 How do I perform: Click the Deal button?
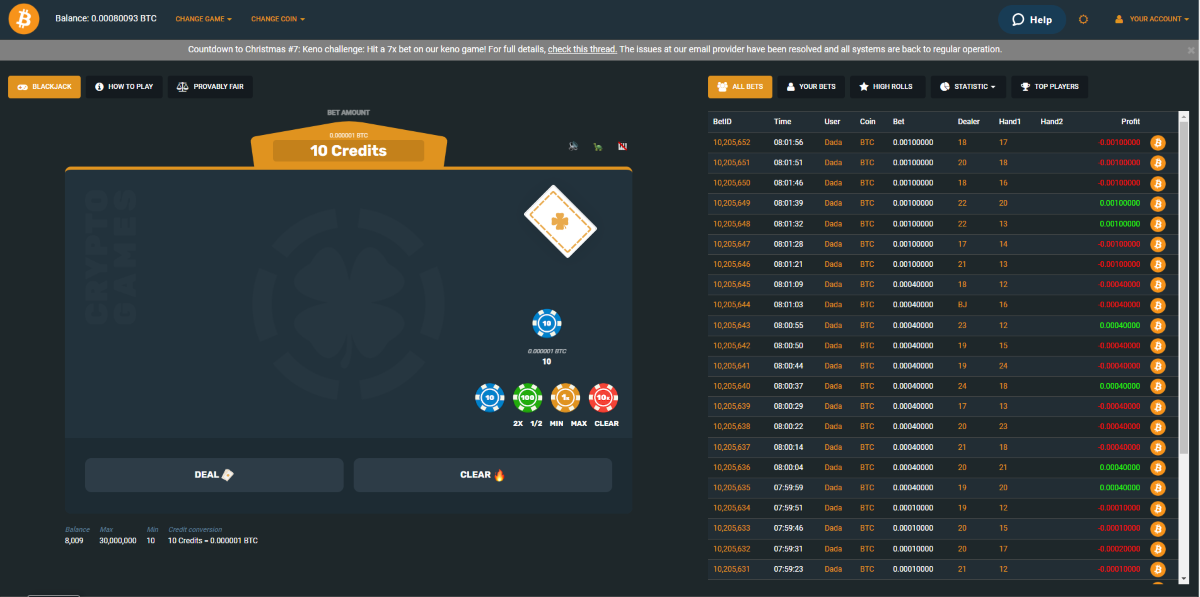point(214,475)
